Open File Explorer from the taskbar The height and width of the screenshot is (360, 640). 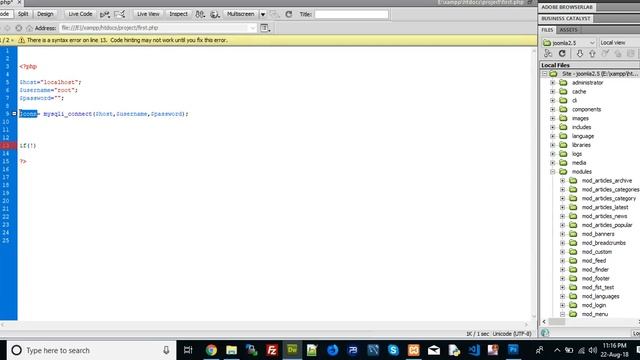(x=231, y=350)
